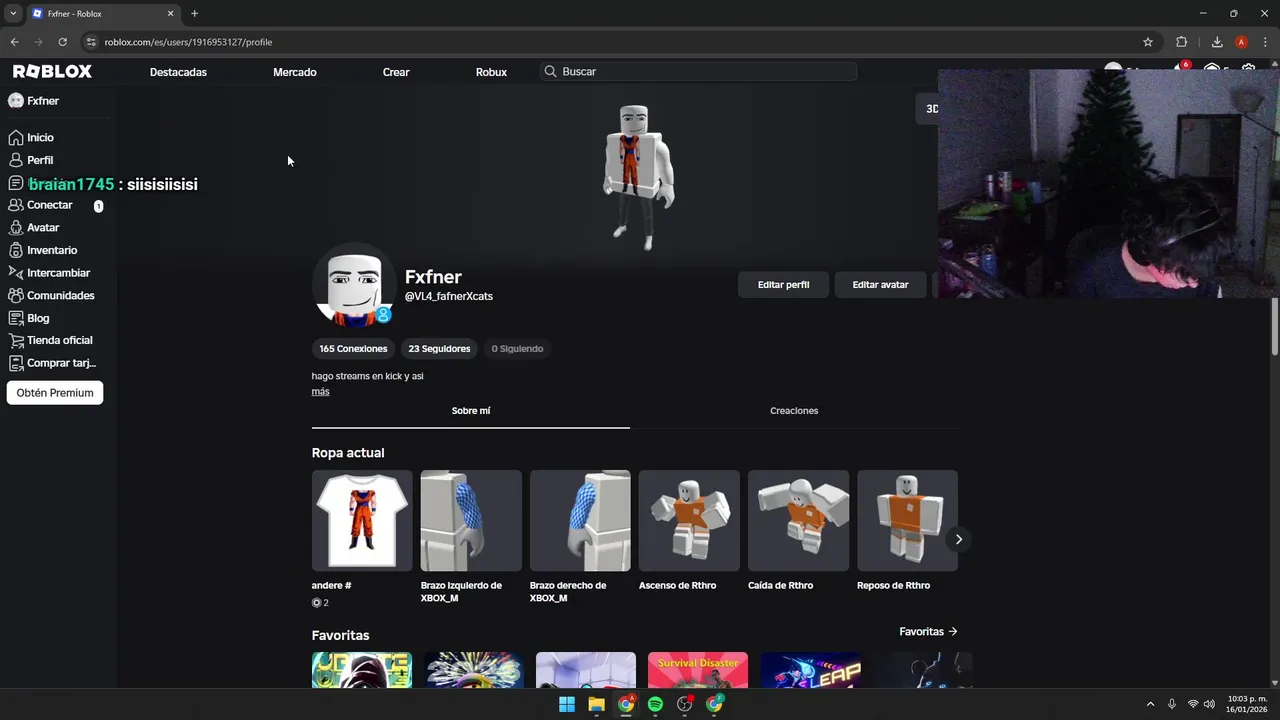Viewport: 1280px width, 720px height.
Task: Click the Roblox logo in header
Action: (x=52, y=71)
